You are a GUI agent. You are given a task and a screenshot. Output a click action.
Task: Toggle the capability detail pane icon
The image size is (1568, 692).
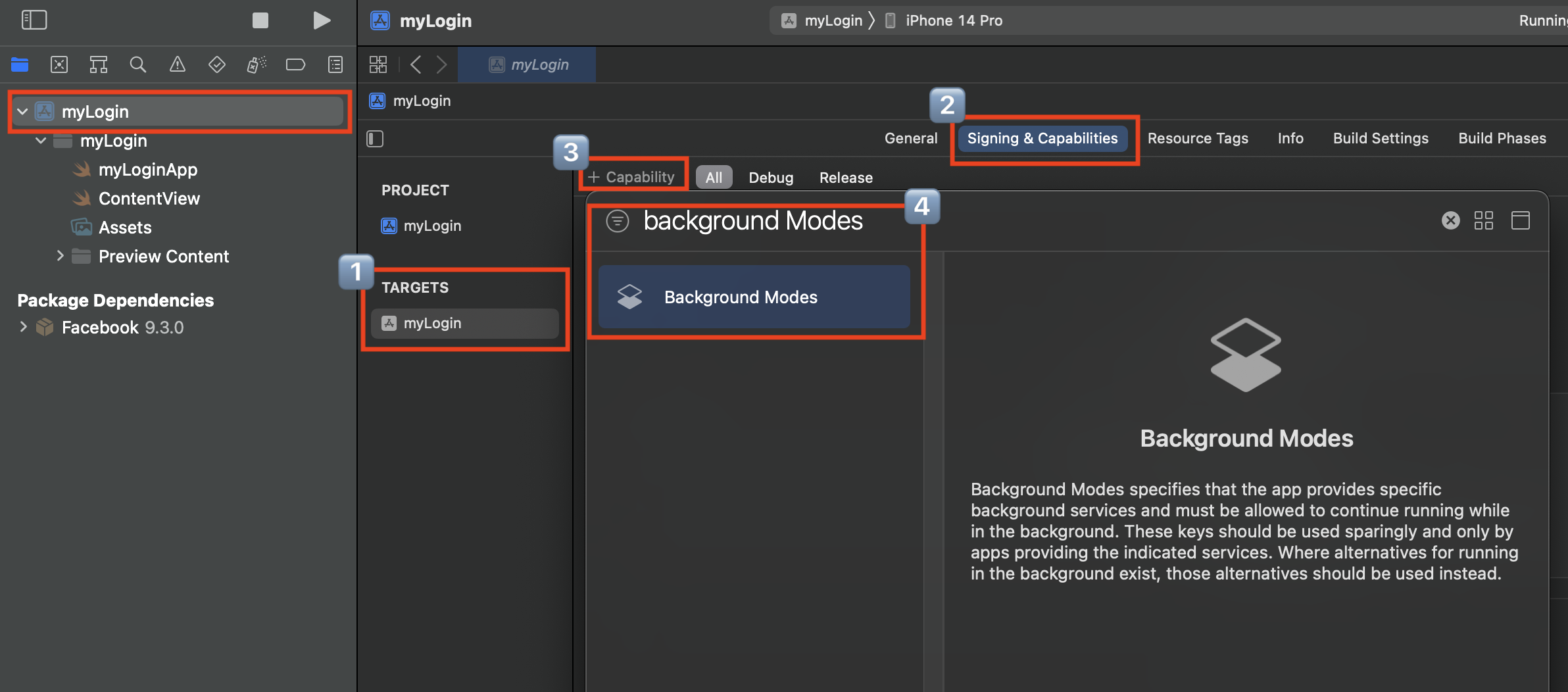(x=1521, y=220)
